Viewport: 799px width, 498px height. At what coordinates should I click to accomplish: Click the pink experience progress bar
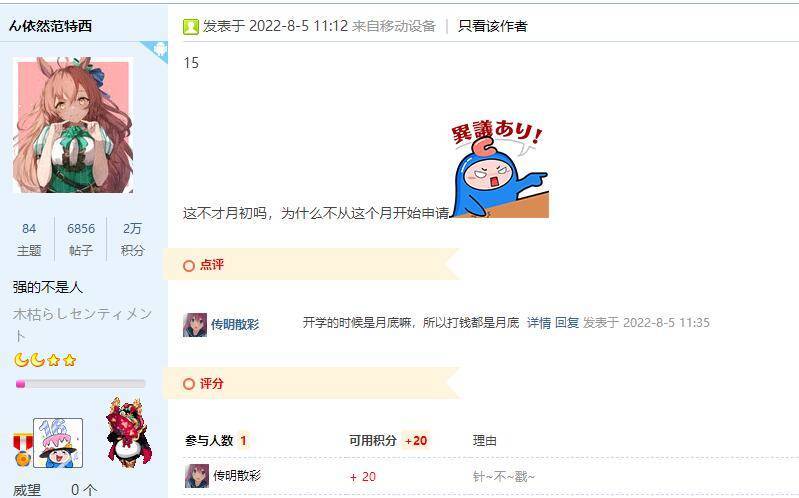81,384
